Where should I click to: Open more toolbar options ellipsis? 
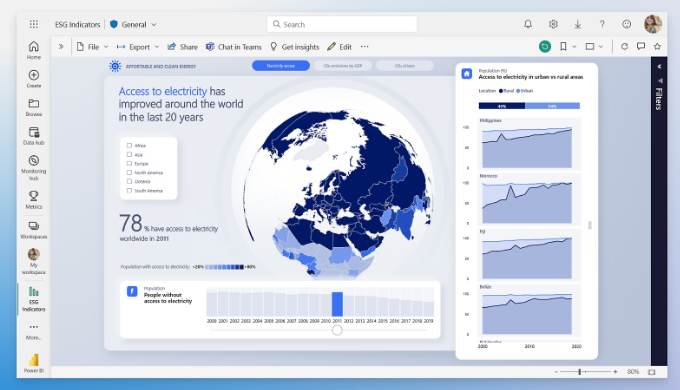(x=364, y=47)
